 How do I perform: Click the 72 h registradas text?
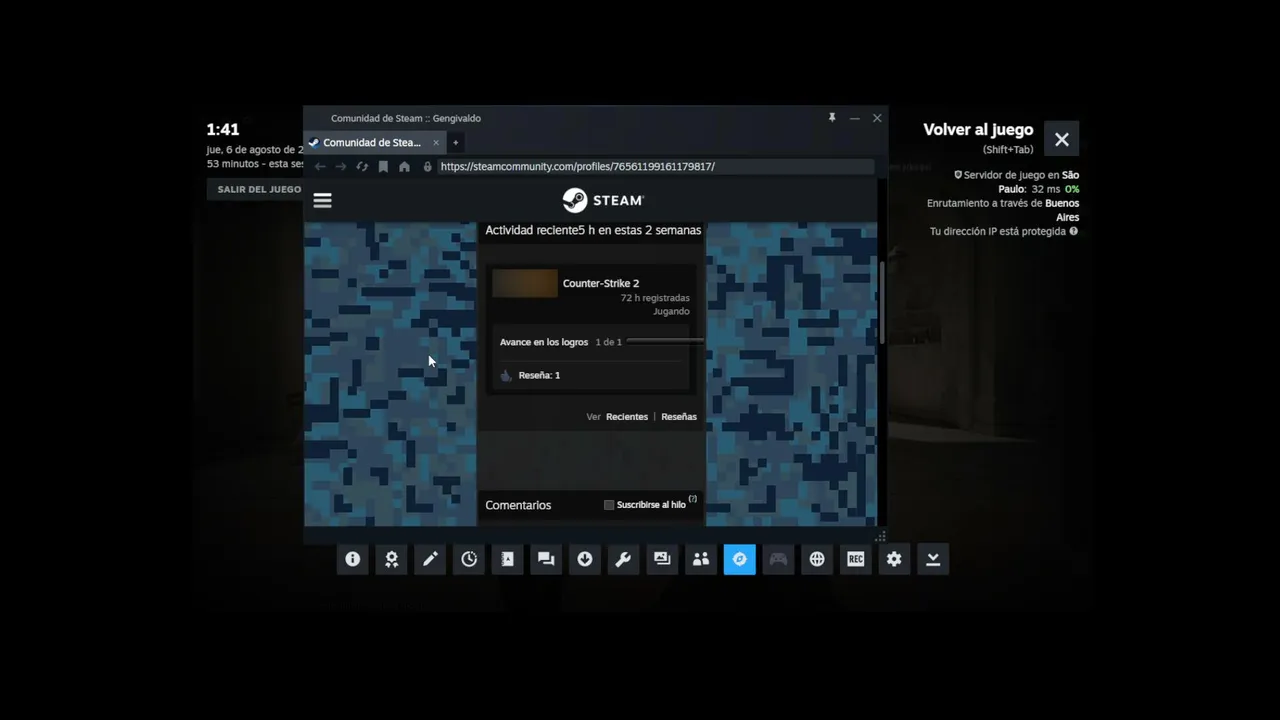[655, 298]
